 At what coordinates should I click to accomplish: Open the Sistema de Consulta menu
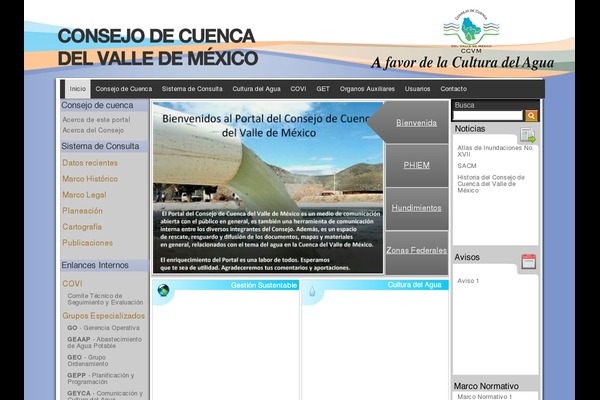pos(192,89)
